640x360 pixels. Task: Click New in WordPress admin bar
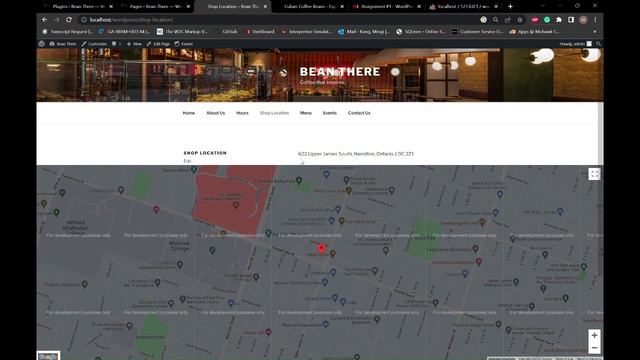[x=134, y=44]
